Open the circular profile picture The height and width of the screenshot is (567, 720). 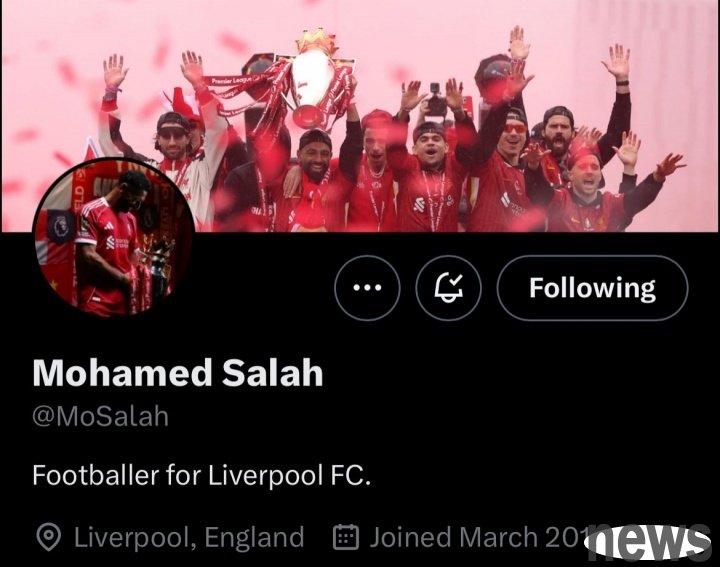(114, 239)
